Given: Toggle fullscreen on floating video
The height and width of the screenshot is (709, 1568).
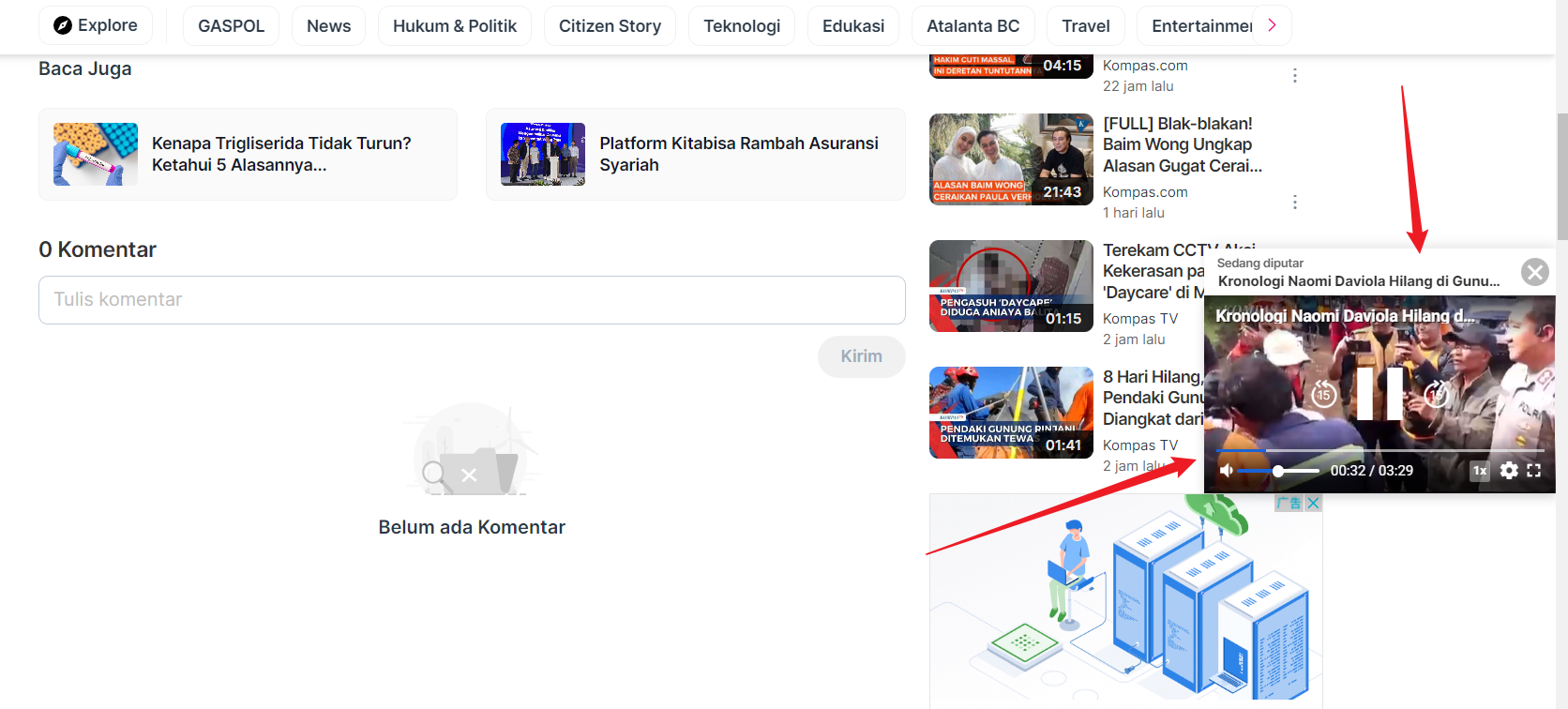Looking at the screenshot, I should click(1534, 471).
